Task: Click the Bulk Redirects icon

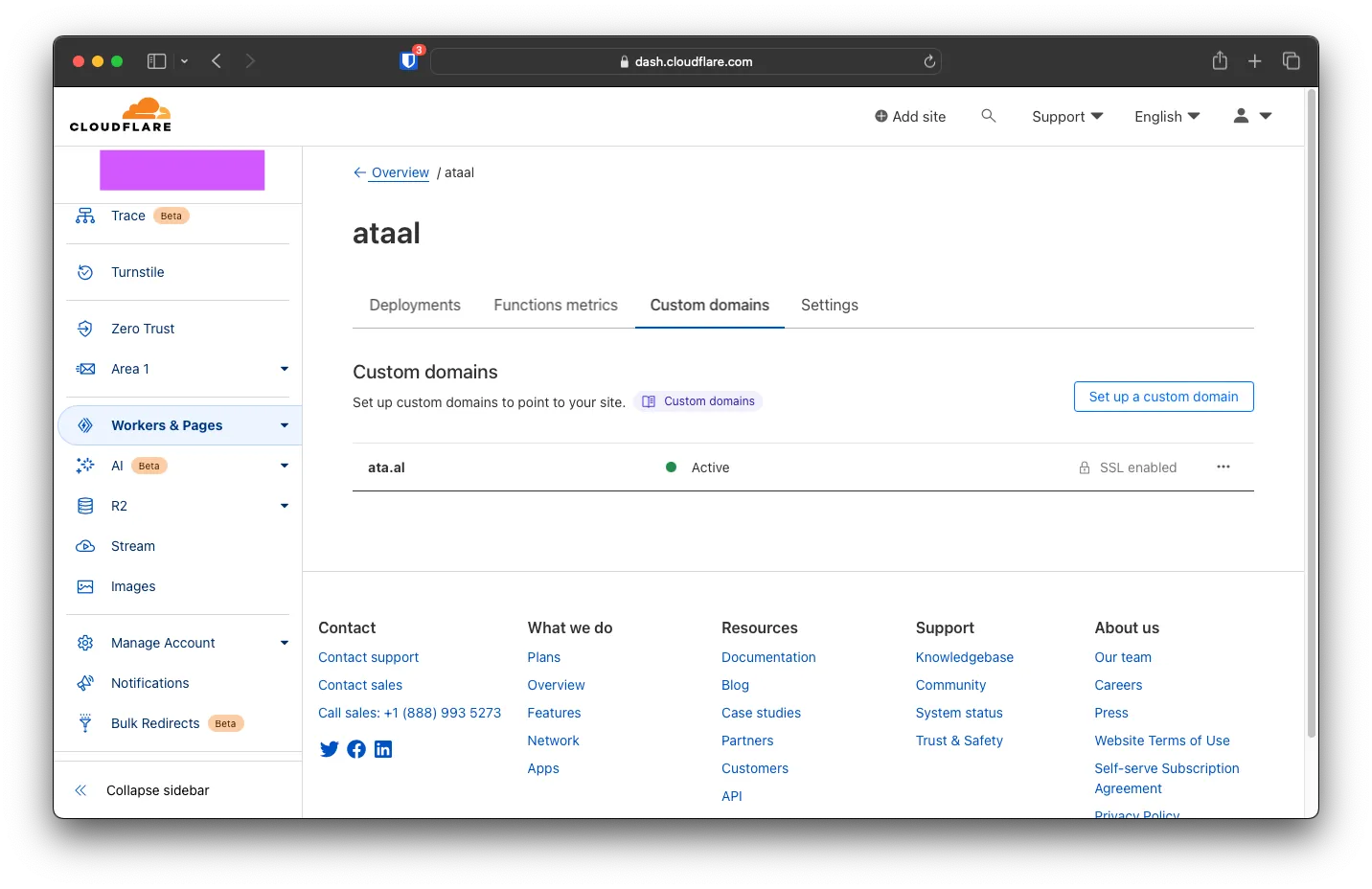Action: [x=85, y=723]
